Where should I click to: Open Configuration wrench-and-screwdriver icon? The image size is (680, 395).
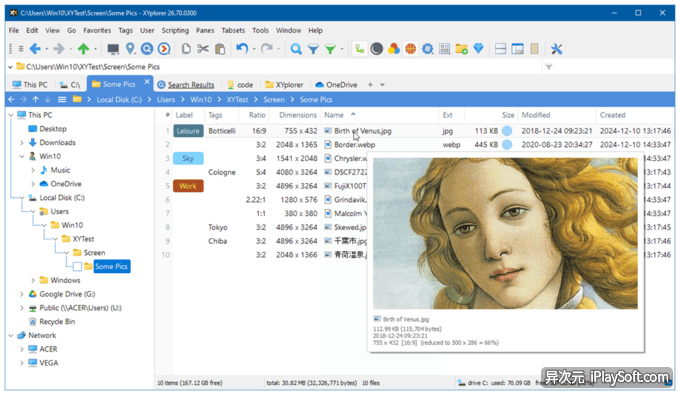(556, 49)
